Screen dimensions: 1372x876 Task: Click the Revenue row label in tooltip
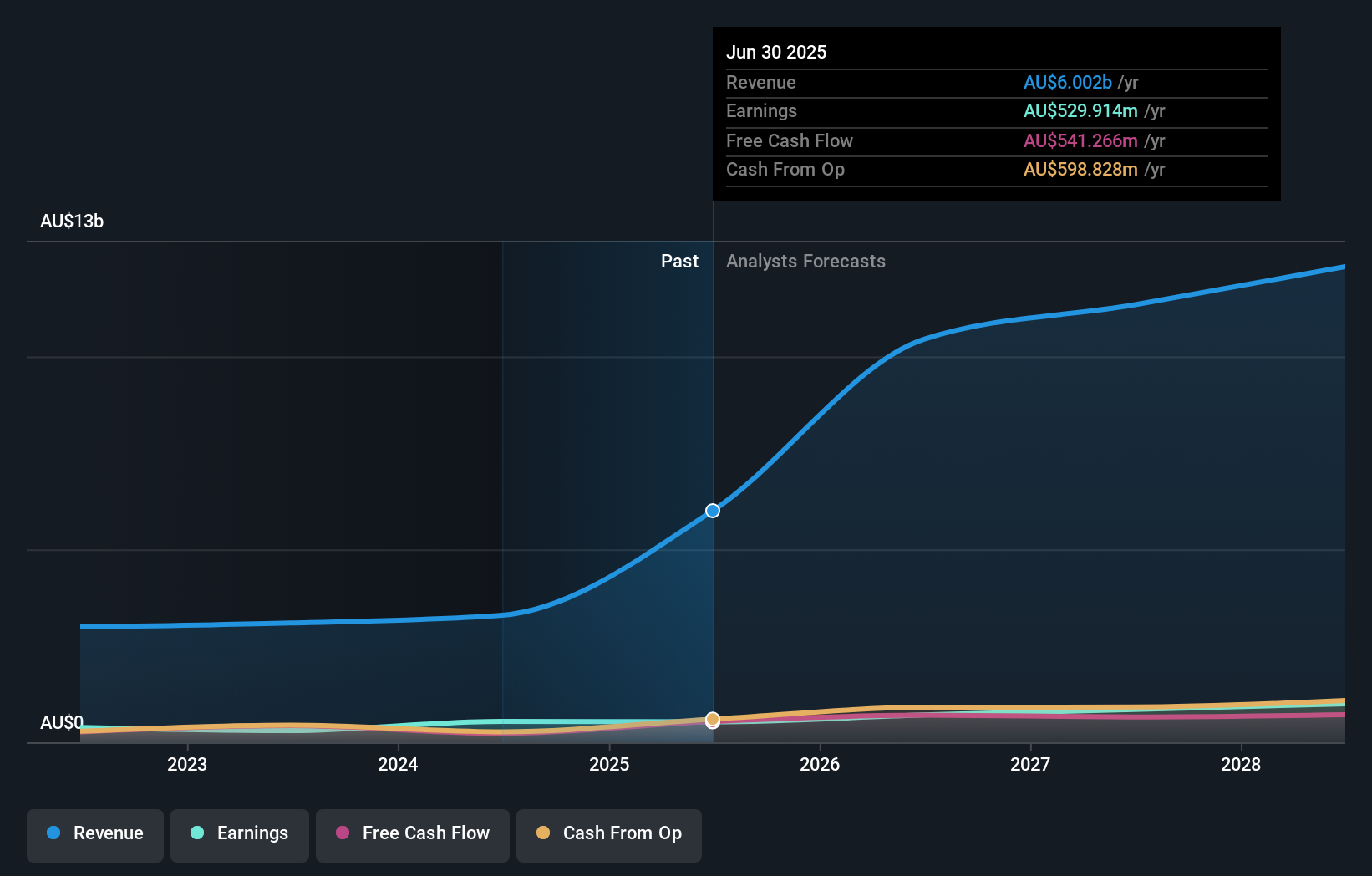[x=761, y=83]
